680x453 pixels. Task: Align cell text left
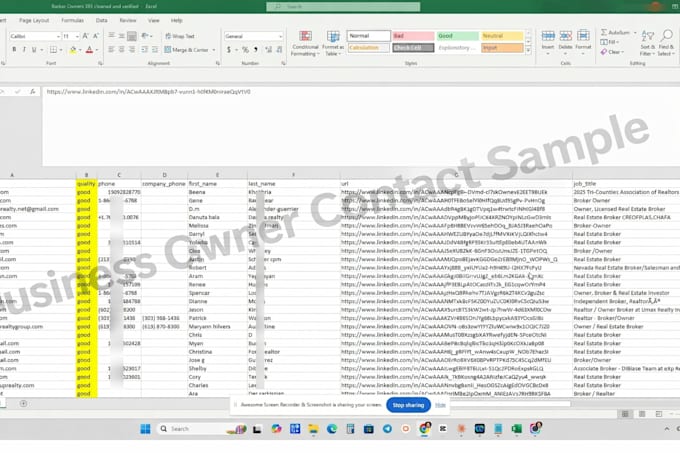pos(111,50)
